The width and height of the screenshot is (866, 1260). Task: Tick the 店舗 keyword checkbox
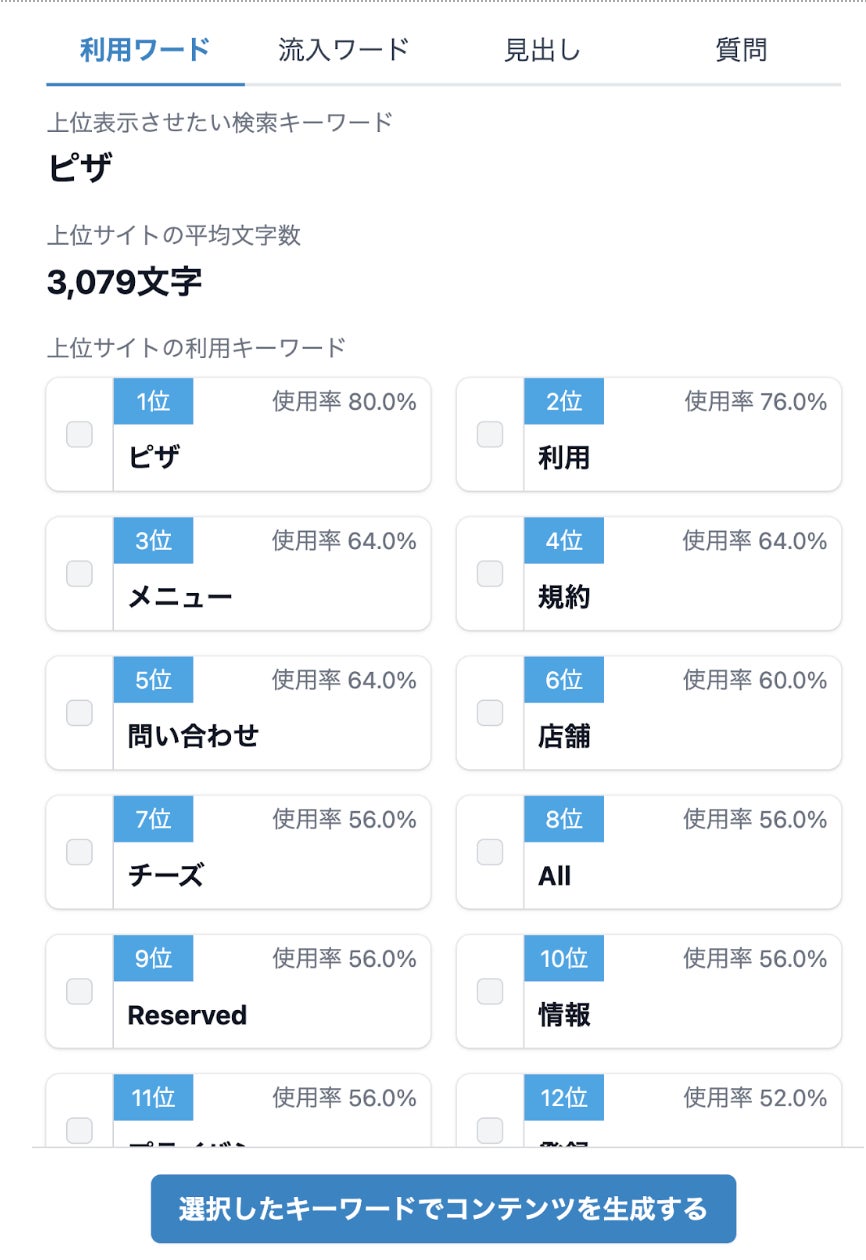point(490,713)
